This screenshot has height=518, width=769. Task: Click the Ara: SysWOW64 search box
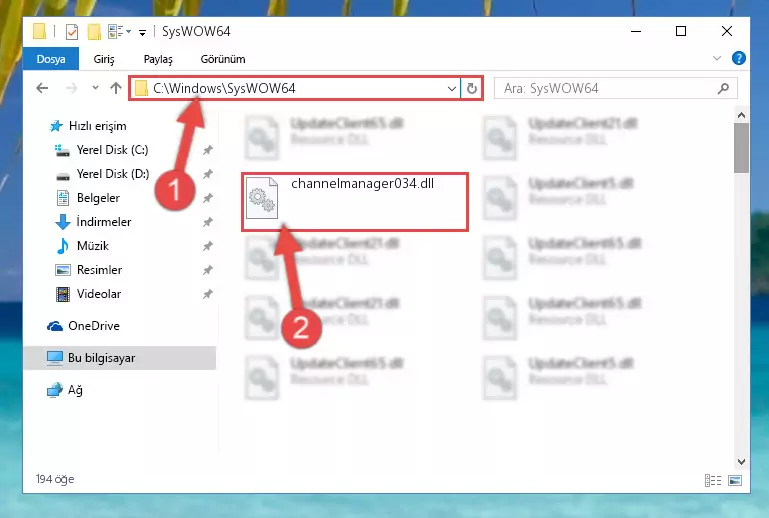615,89
